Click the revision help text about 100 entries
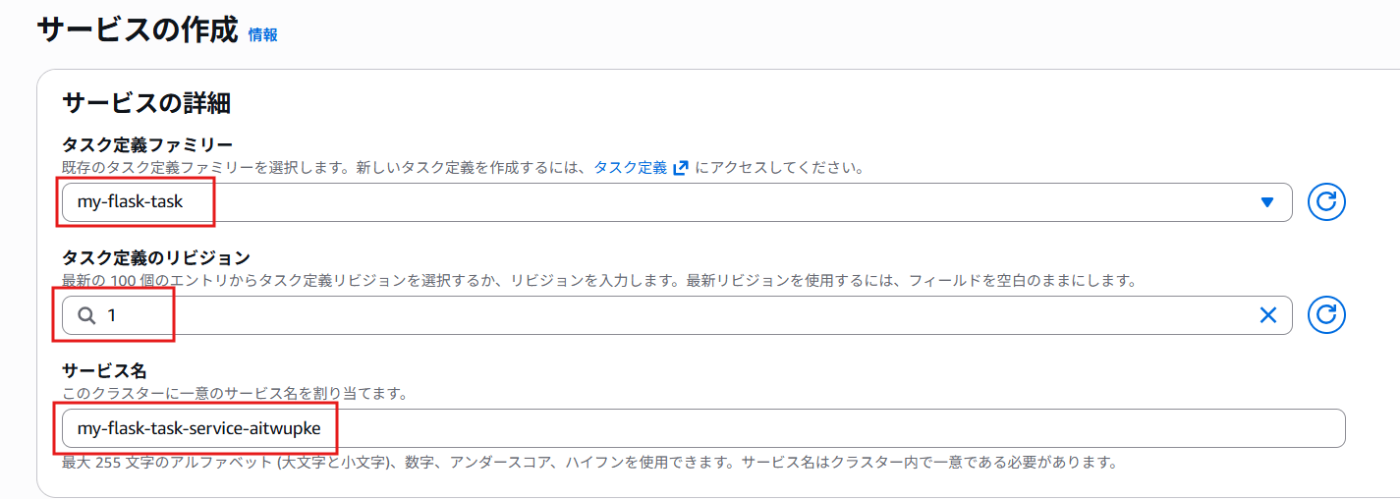The image size is (1400, 499). (600, 281)
